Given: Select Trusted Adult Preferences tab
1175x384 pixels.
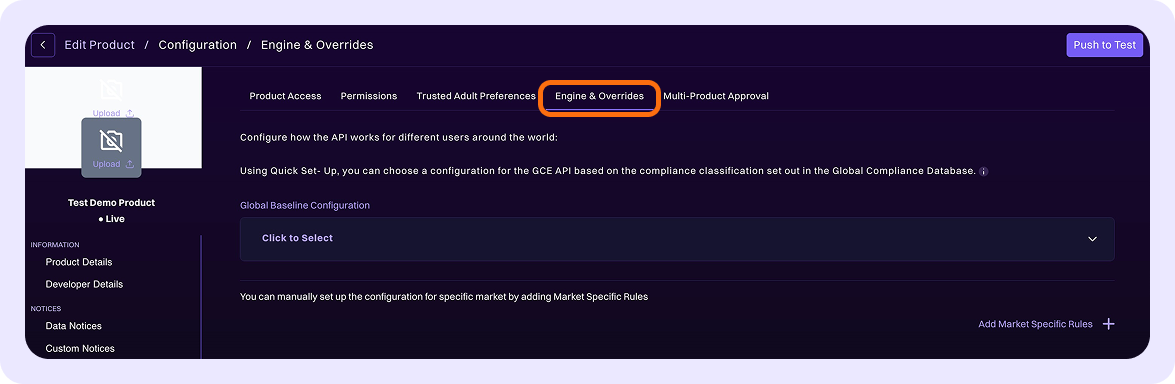Looking at the screenshot, I should 476,96.
